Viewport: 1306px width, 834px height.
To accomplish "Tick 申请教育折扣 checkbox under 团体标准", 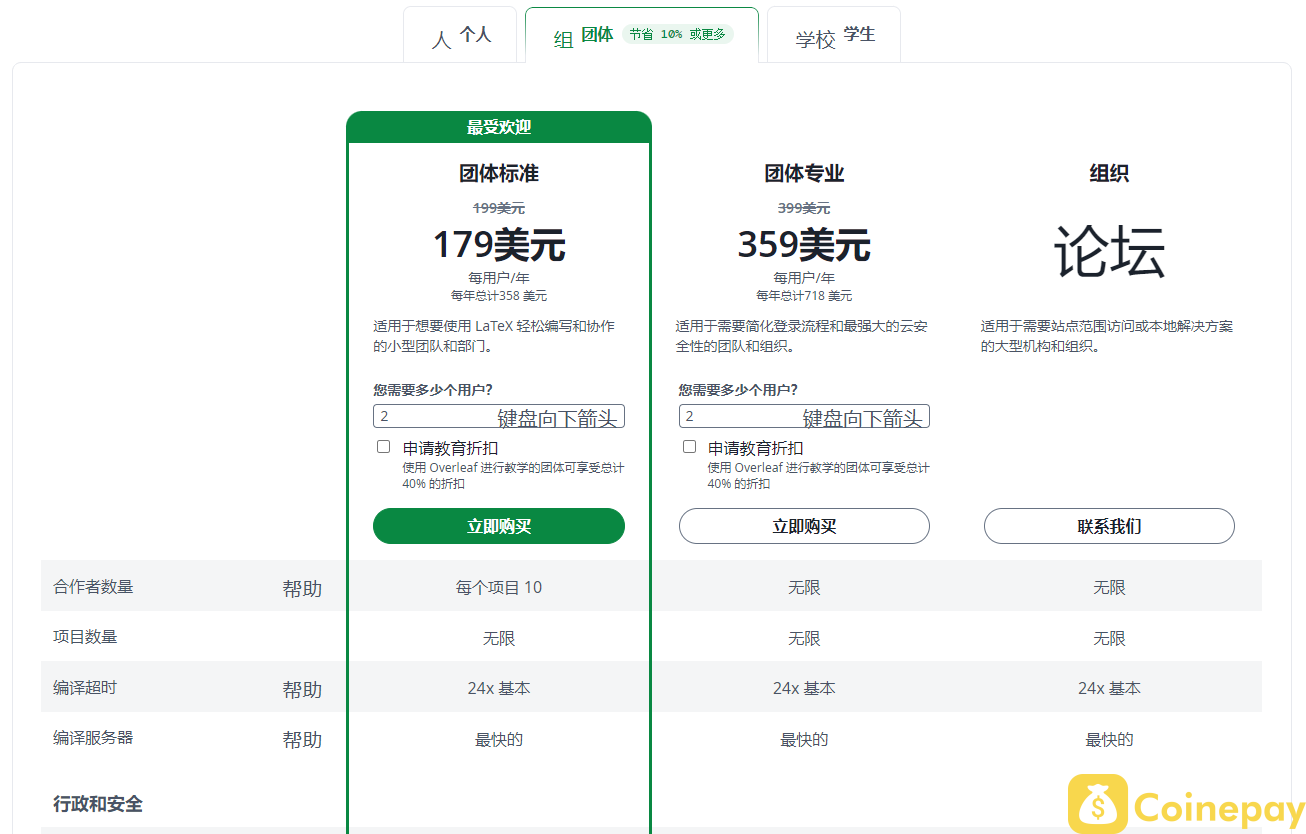I will pos(383,447).
